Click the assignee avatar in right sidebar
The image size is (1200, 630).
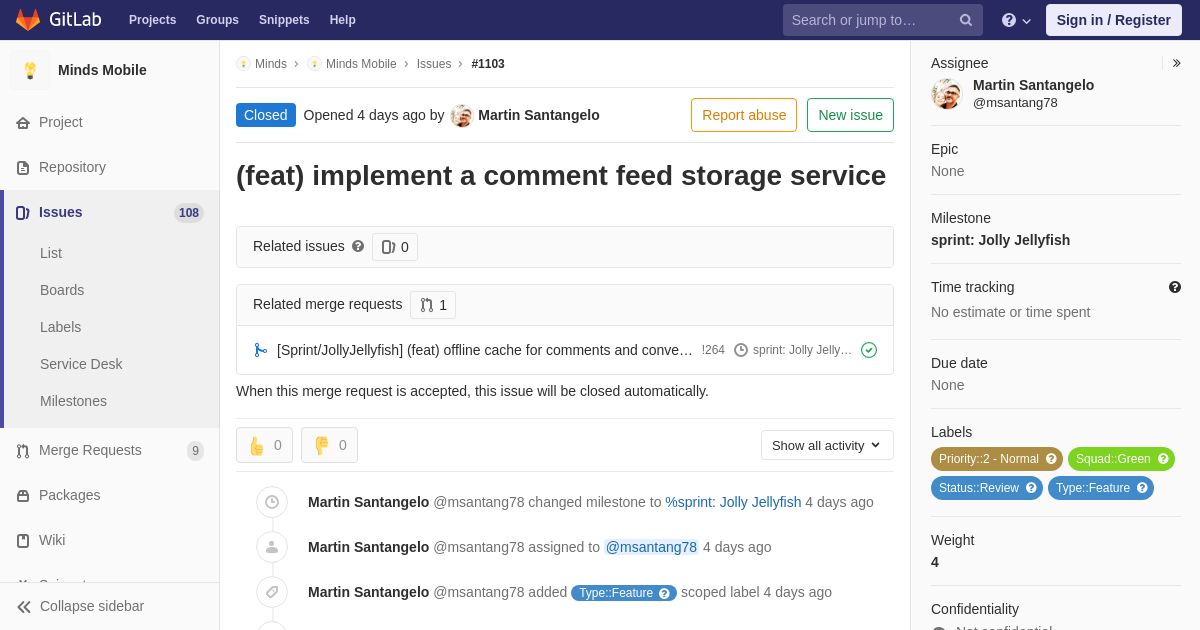pos(946,93)
